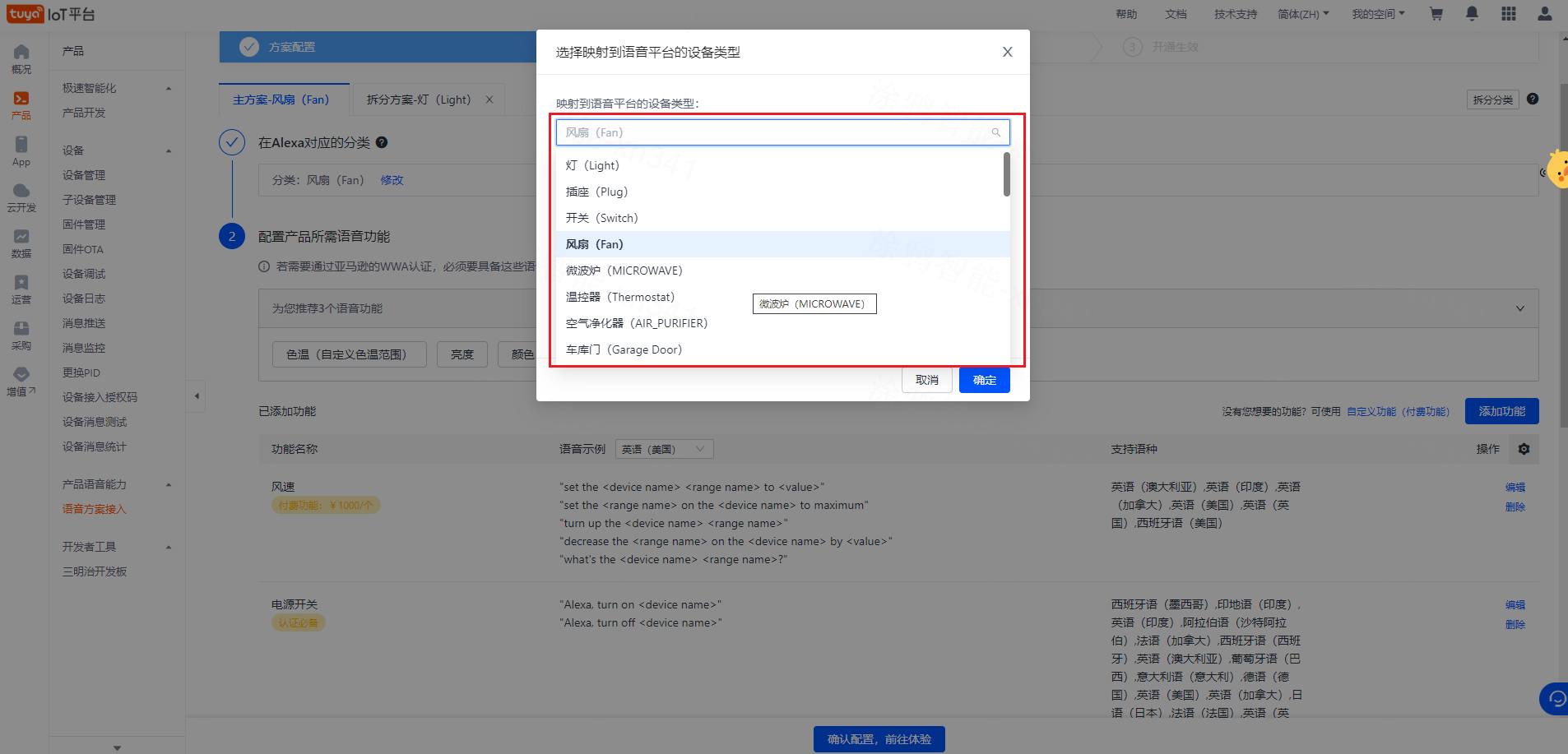Switch to 拆分方案-灯 (Light) tab
Image resolution: width=1568 pixels, height=754 pixels.
(419, 99)
